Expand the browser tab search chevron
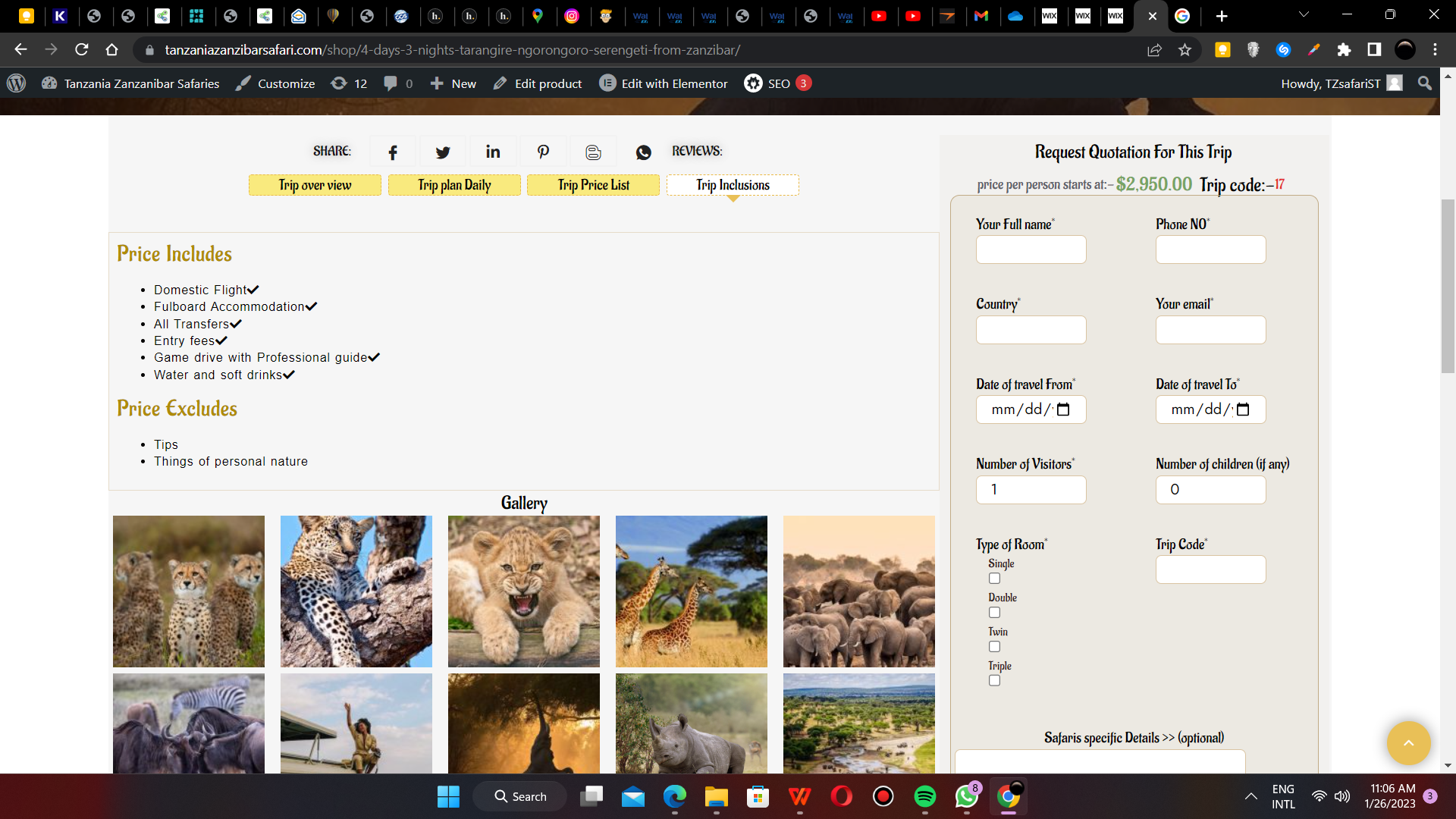1456x819 pixels. [1304, 15]
